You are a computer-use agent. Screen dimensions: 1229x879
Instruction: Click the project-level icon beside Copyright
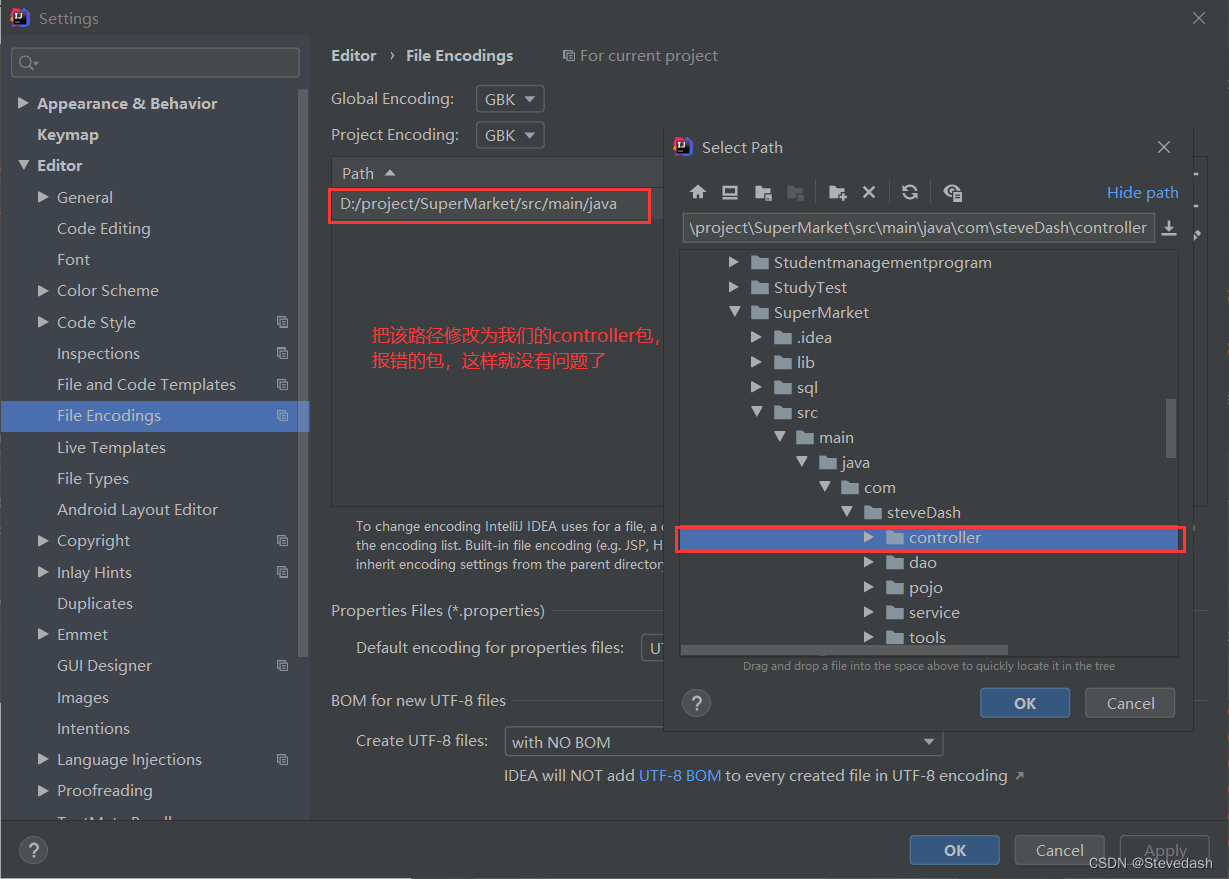pyautogui.click(x=283, y=540)
